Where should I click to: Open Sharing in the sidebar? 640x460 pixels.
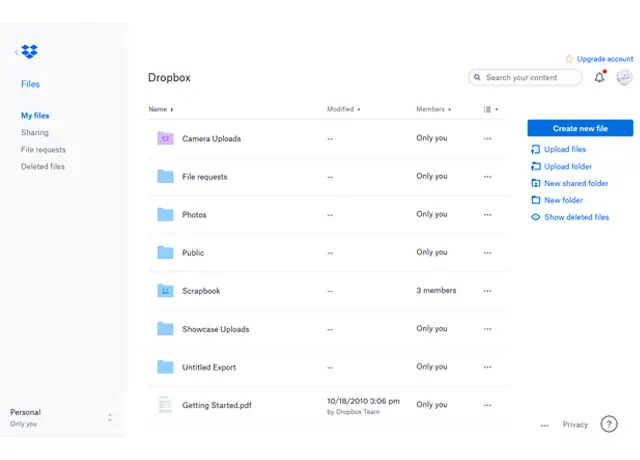tap(35, 132)
